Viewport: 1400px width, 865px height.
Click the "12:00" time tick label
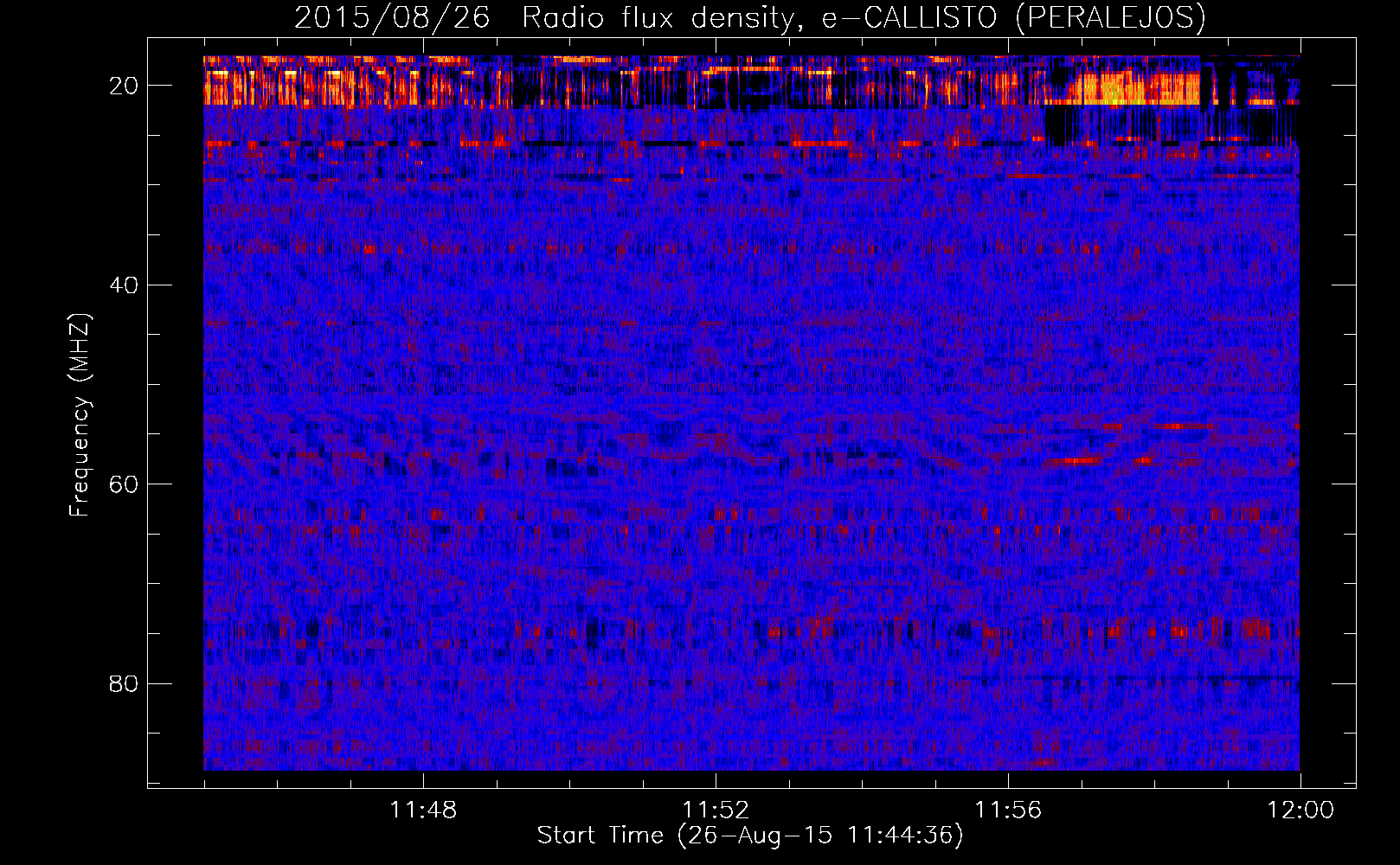pyautogui.click(x=1300, y=811)
